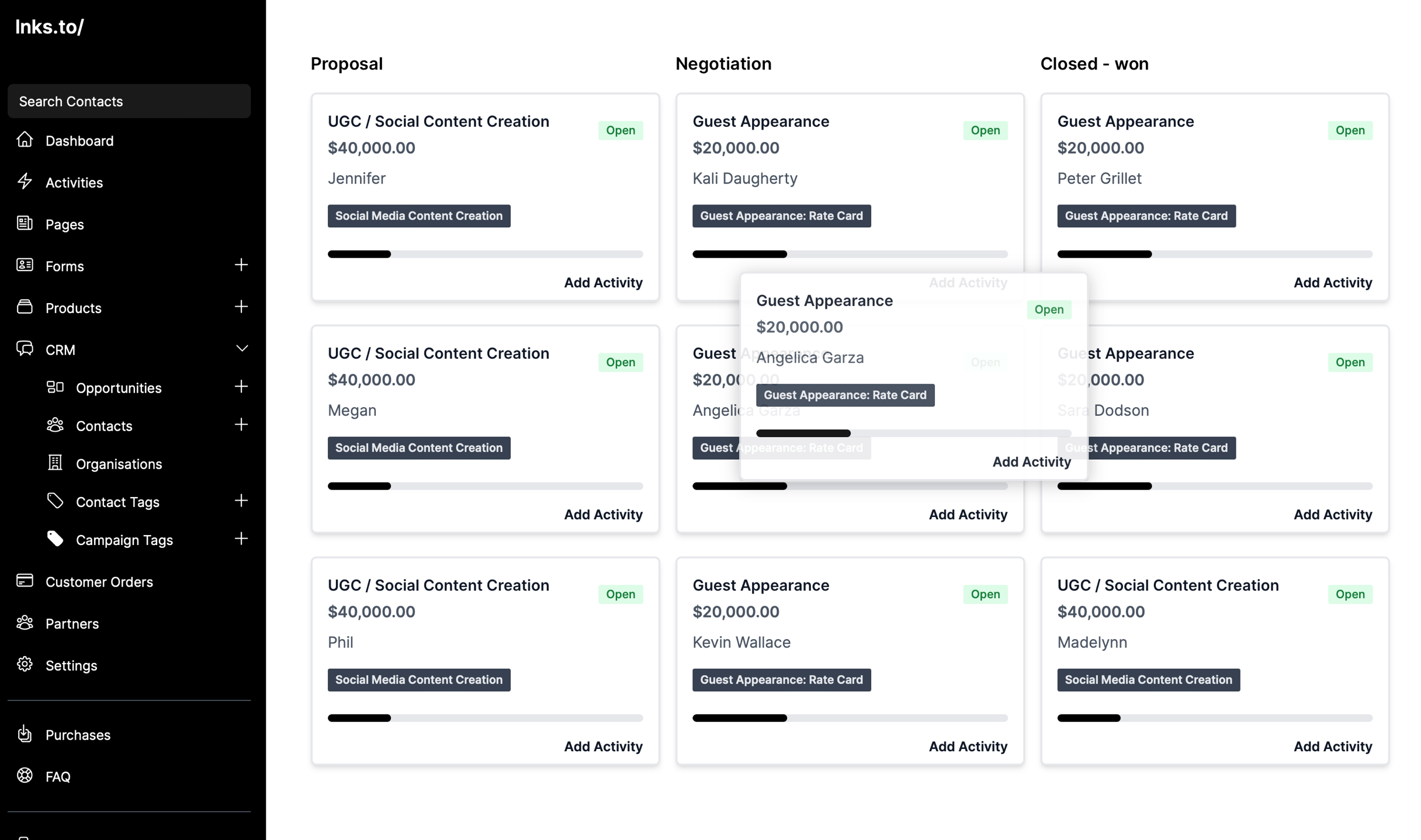Click the plus next to Products
Viewport: 1421px width, 840px height.
[241, 307]
